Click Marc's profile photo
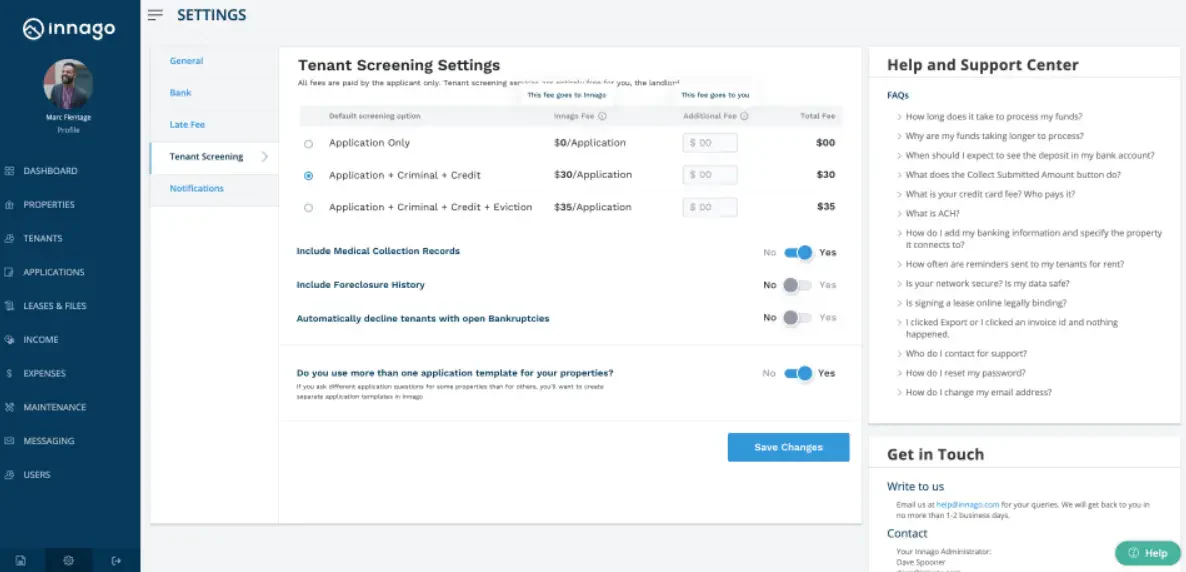 click(x=68, y=84)
